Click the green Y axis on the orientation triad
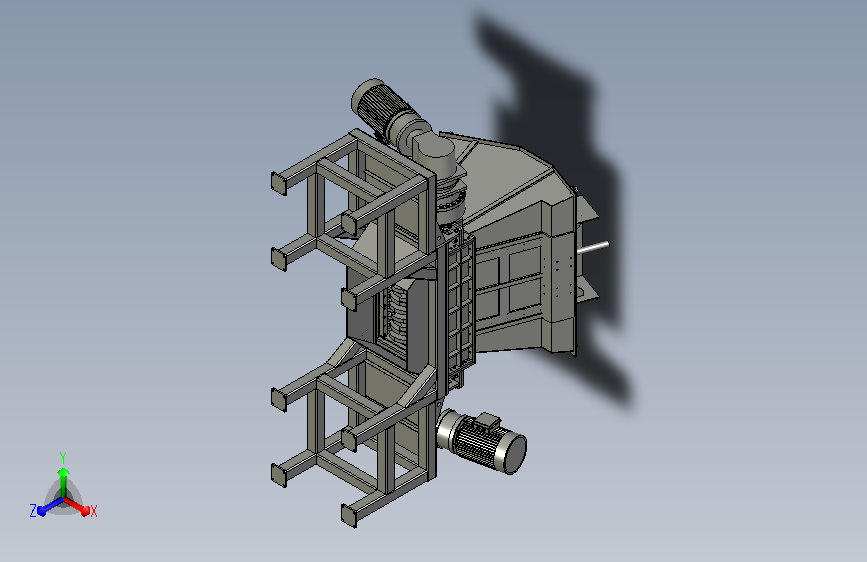867x562 pixels. [63, 480]
